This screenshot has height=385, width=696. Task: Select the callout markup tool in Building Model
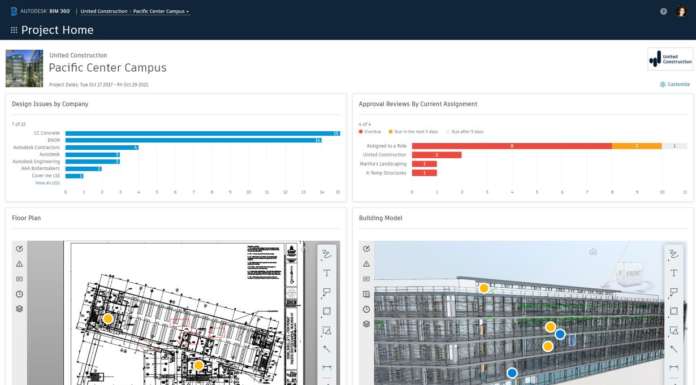click(x=674, y=292)
